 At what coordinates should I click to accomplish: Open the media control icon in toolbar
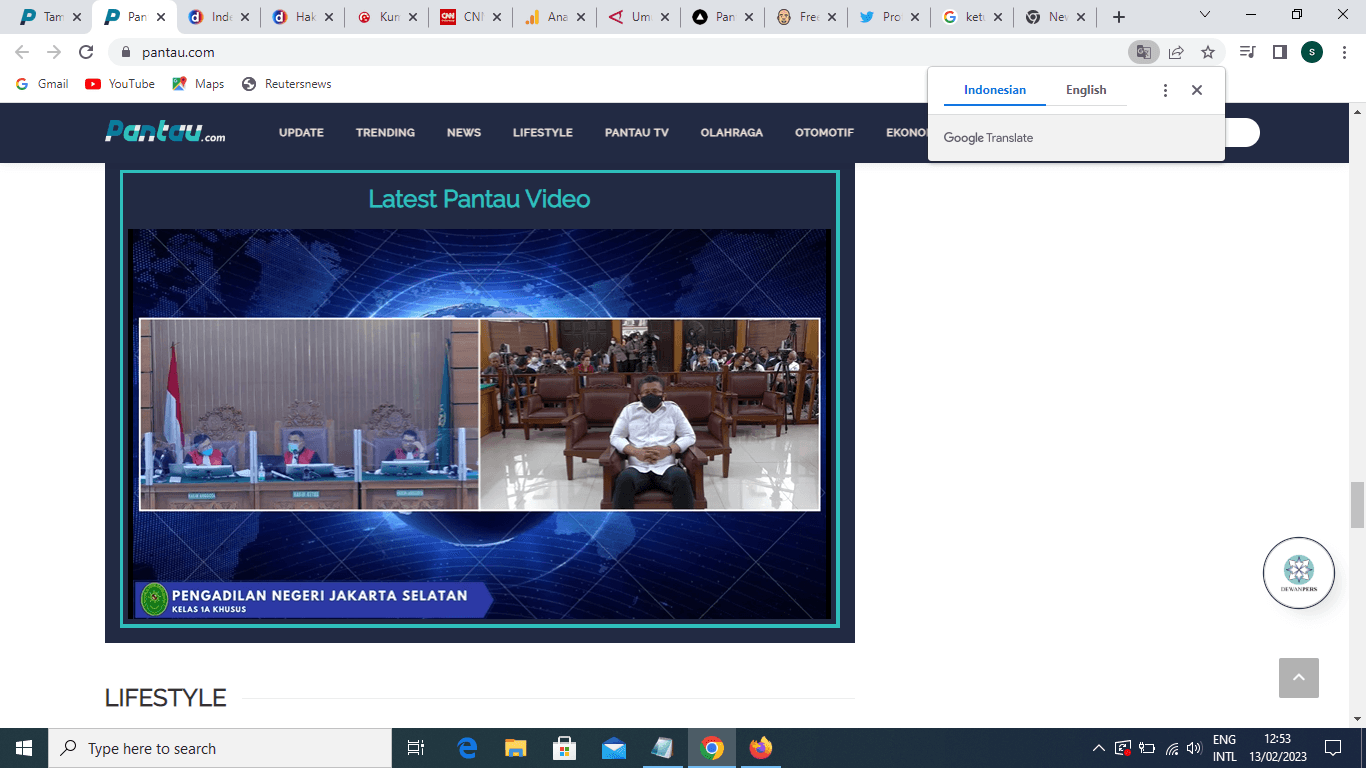(1247, 52)
